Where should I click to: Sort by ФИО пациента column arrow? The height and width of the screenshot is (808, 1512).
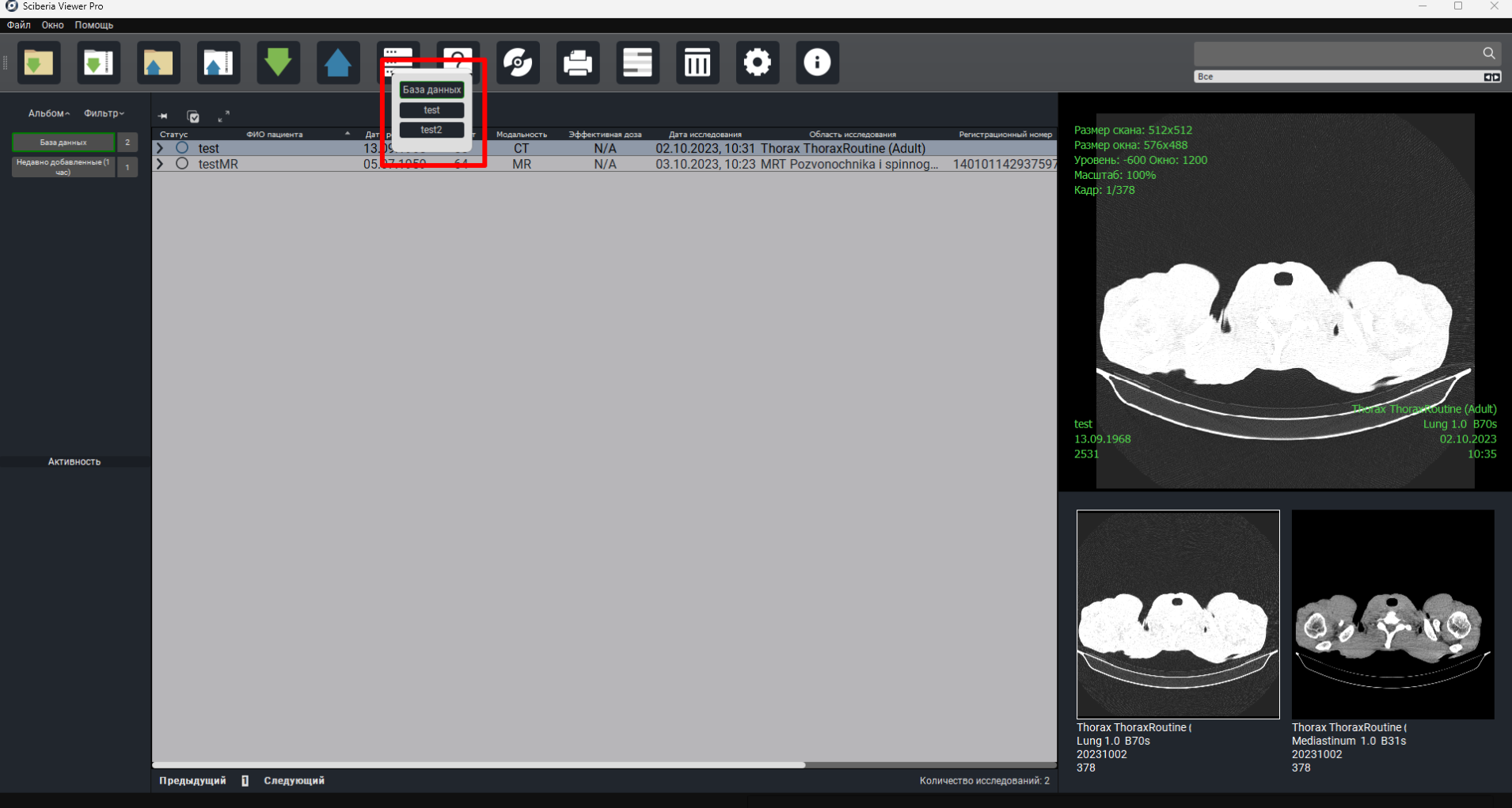(x=347, y=134)
